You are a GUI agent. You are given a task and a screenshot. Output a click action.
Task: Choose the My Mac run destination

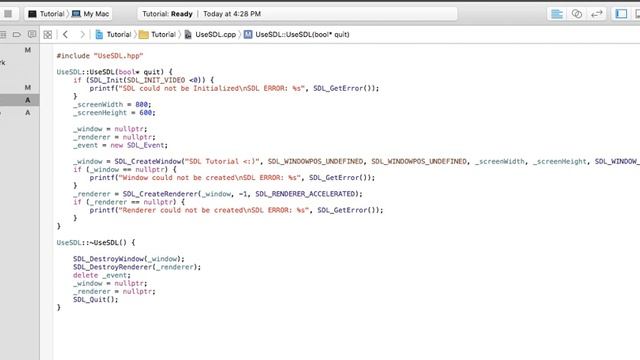[x=90, y=14]
